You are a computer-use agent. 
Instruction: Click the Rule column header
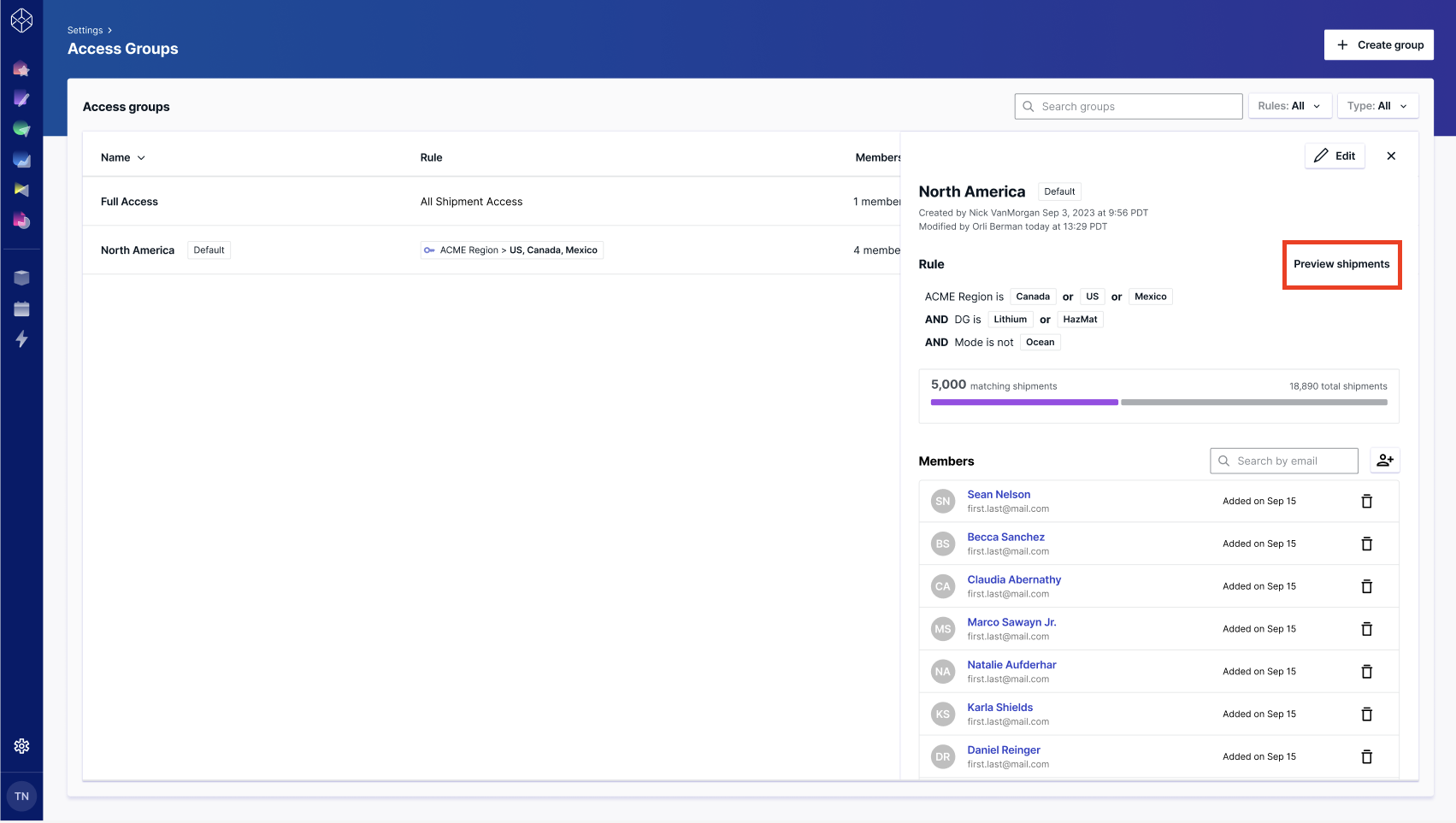click(x=431, y=157)
